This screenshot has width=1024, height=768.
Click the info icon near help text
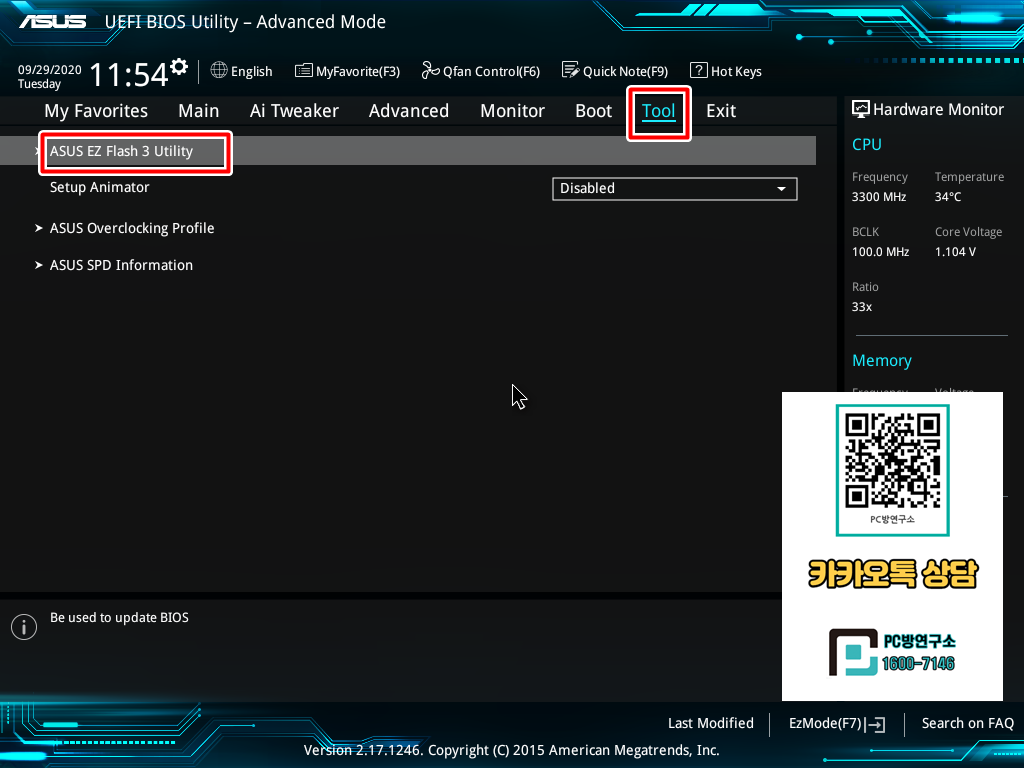24,627
